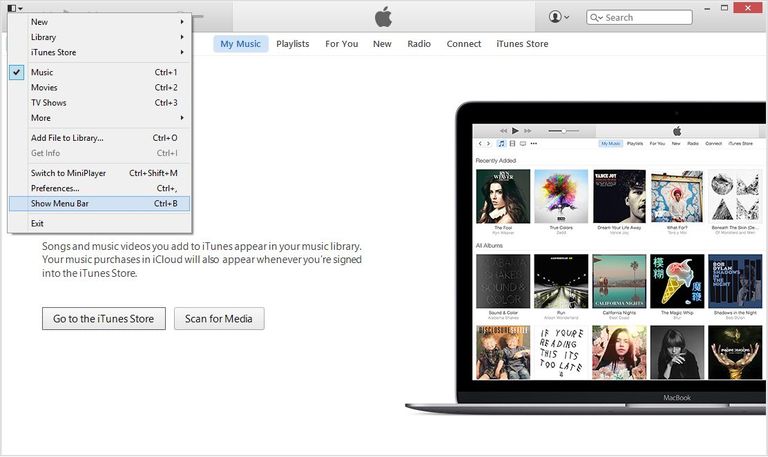Open the search magnifier options

point(596,18)
